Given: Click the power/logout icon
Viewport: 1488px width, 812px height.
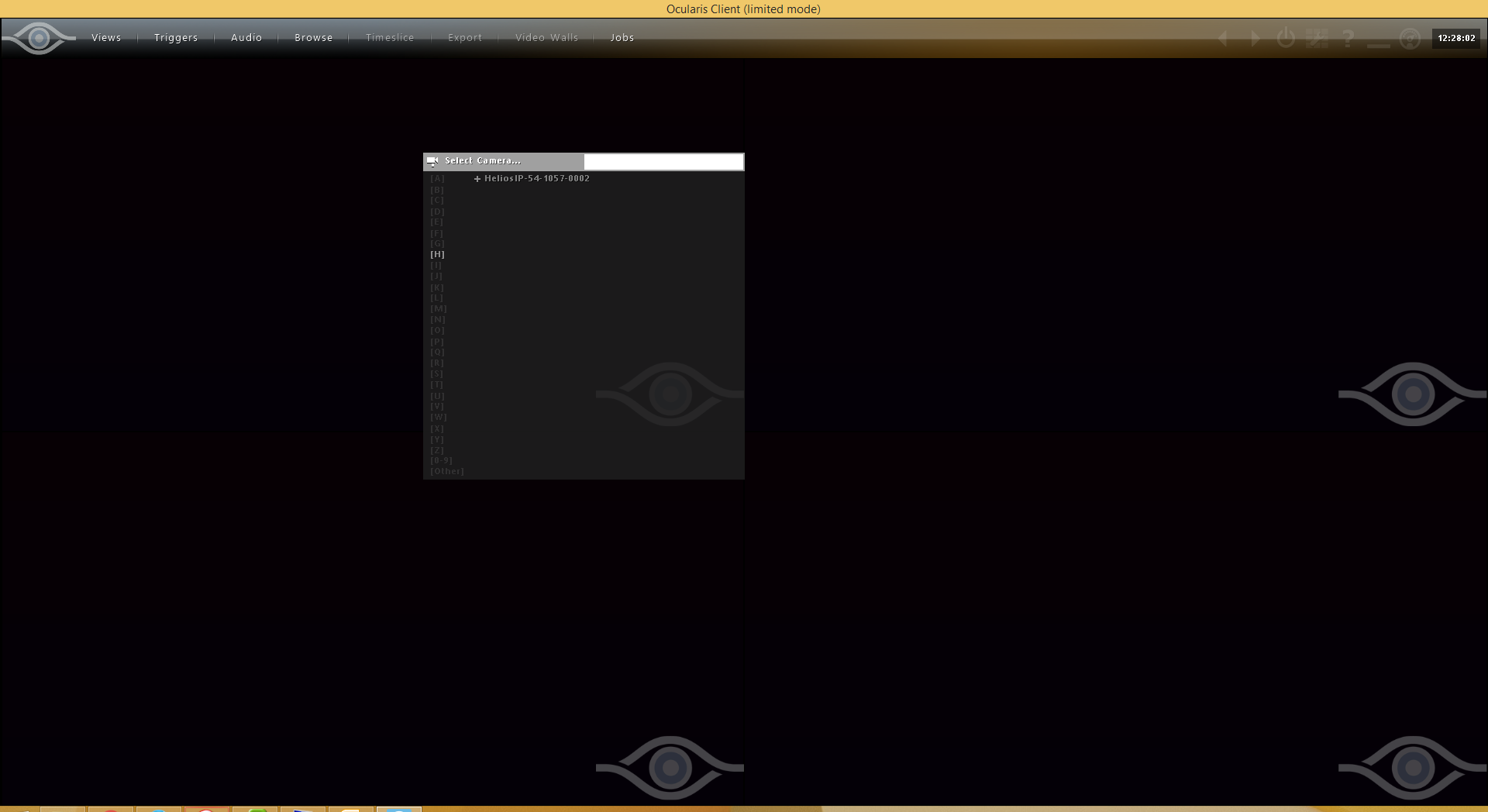Looking at the screenshot, I should coord(1286,38).
